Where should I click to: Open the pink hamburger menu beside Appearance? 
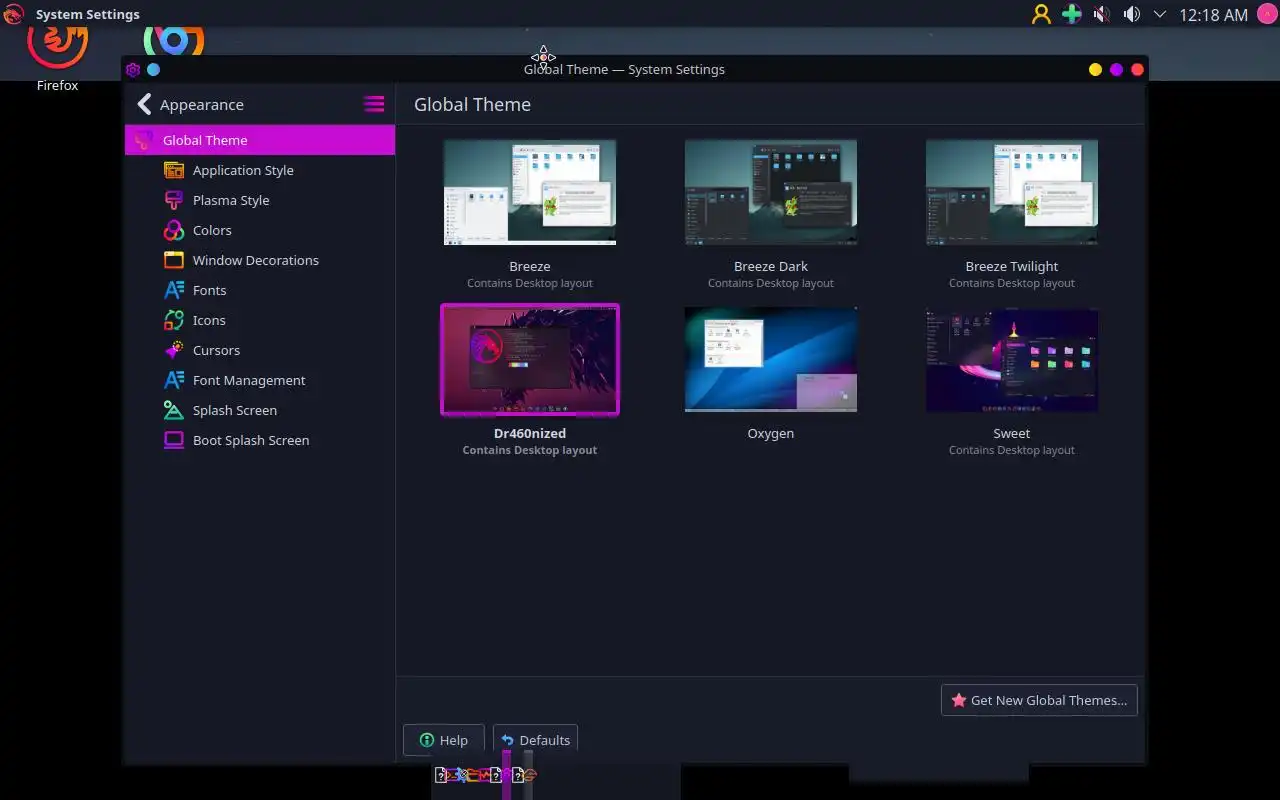click(374, 104)
